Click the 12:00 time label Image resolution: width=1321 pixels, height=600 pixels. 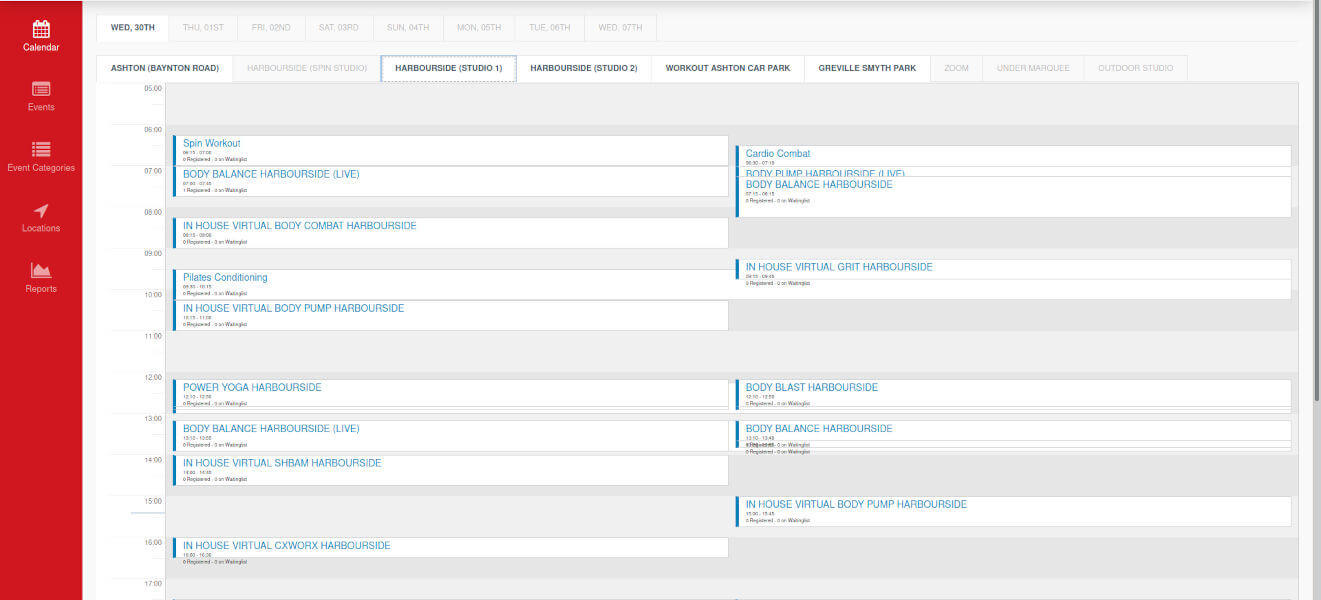pyautogui.click(x=152, y=377)
